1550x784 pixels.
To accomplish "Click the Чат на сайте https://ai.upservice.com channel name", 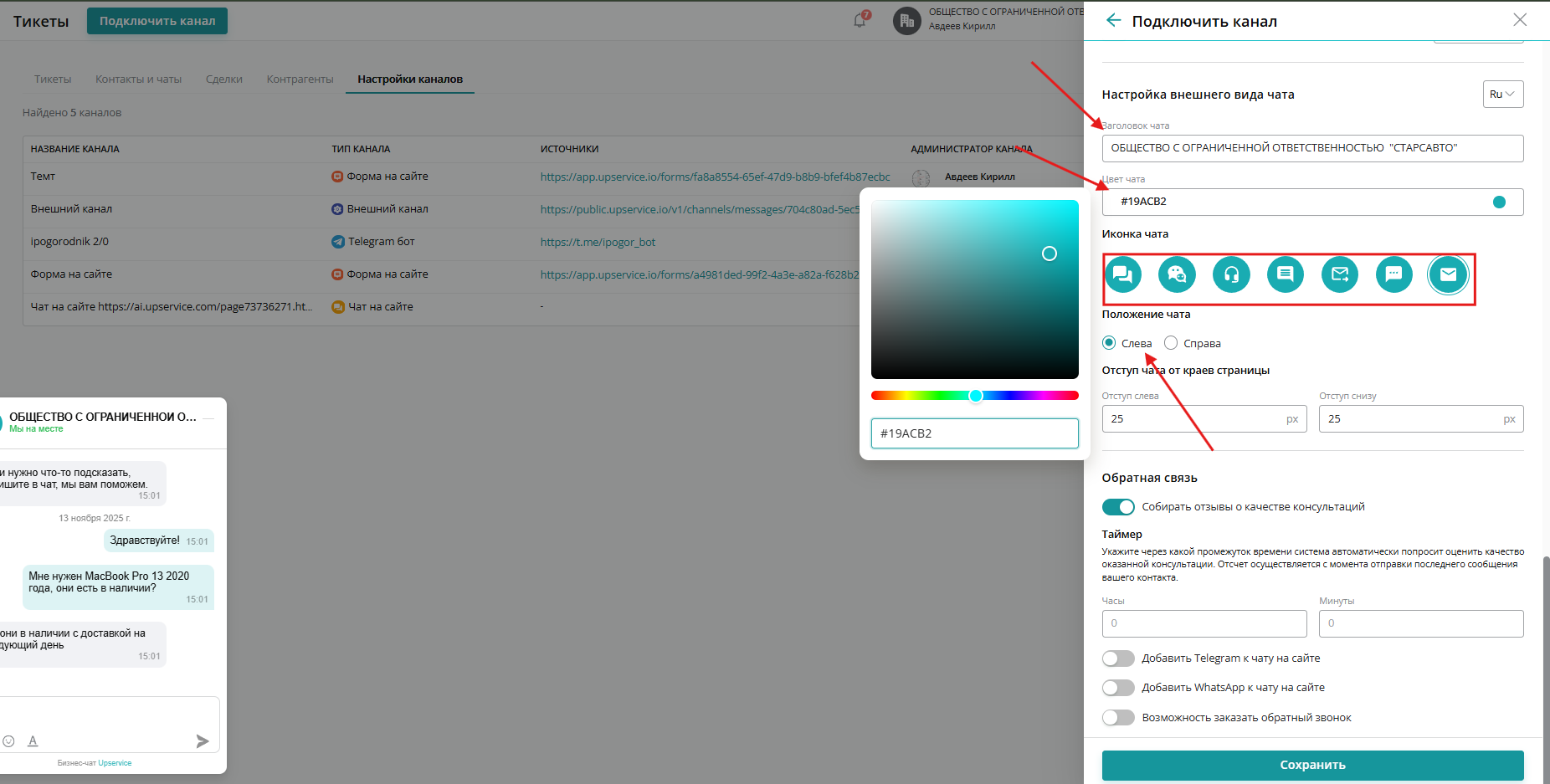I will [172, 307].
